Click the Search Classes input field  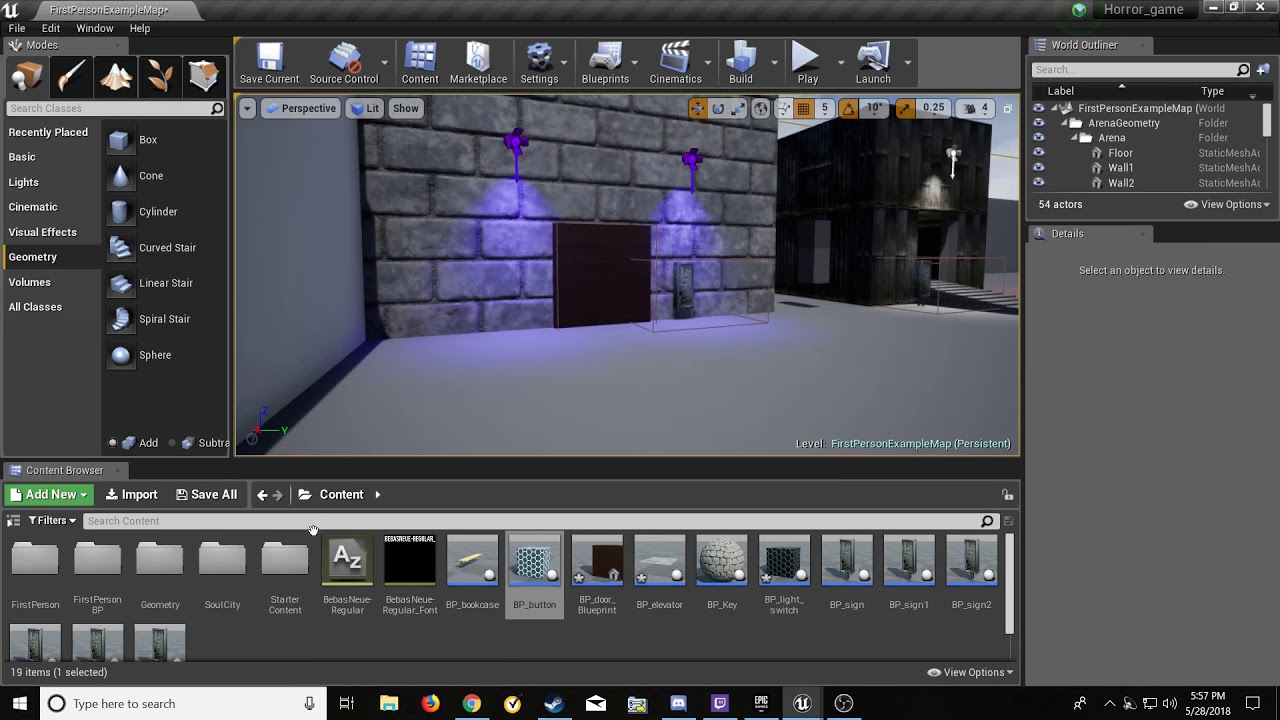point(115,108)
